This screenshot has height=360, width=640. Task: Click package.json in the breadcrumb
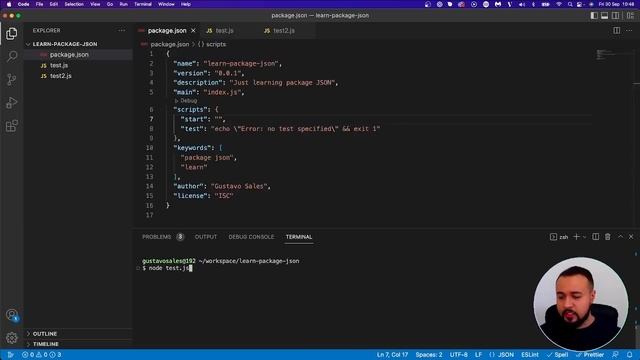point(169,44)
